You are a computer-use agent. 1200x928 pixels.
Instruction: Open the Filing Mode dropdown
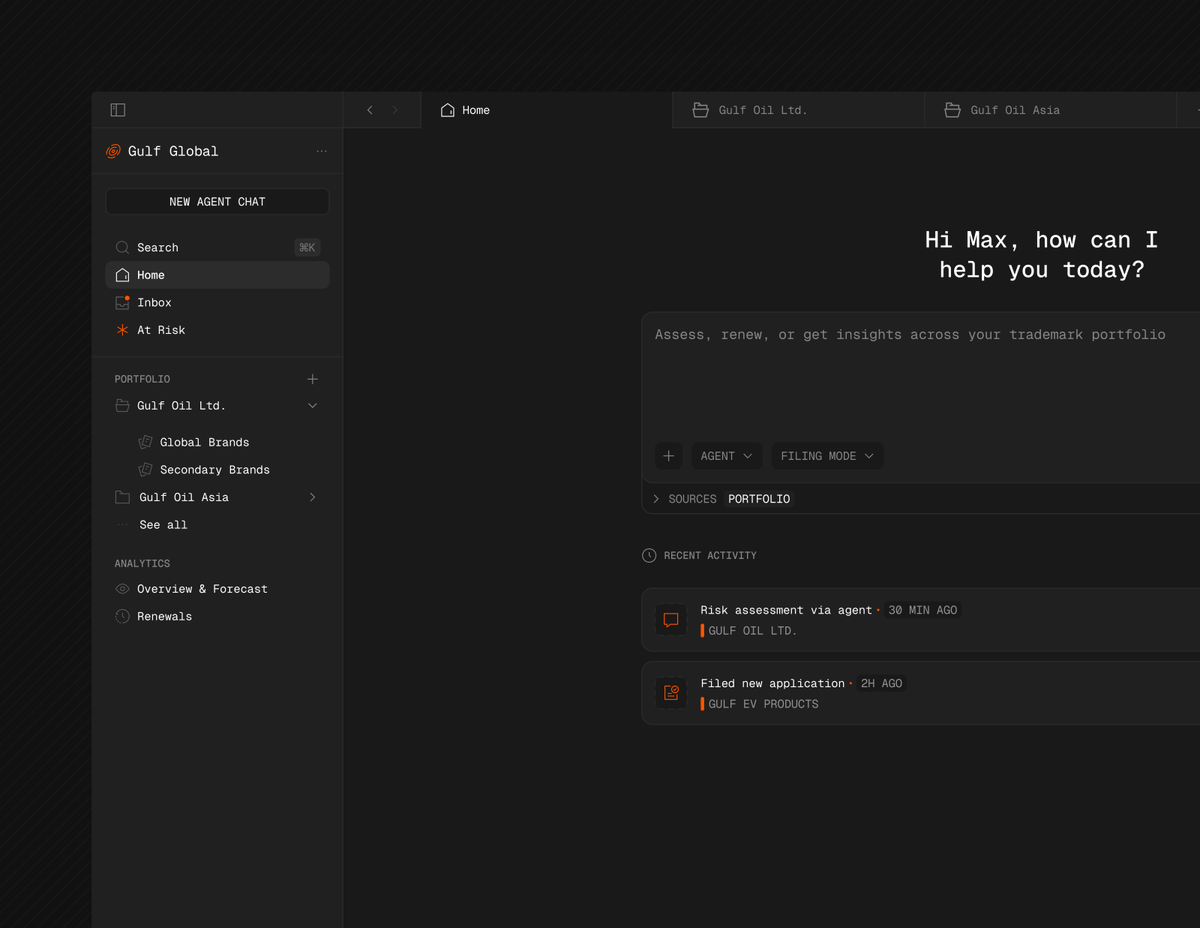[x=827, y=456]
